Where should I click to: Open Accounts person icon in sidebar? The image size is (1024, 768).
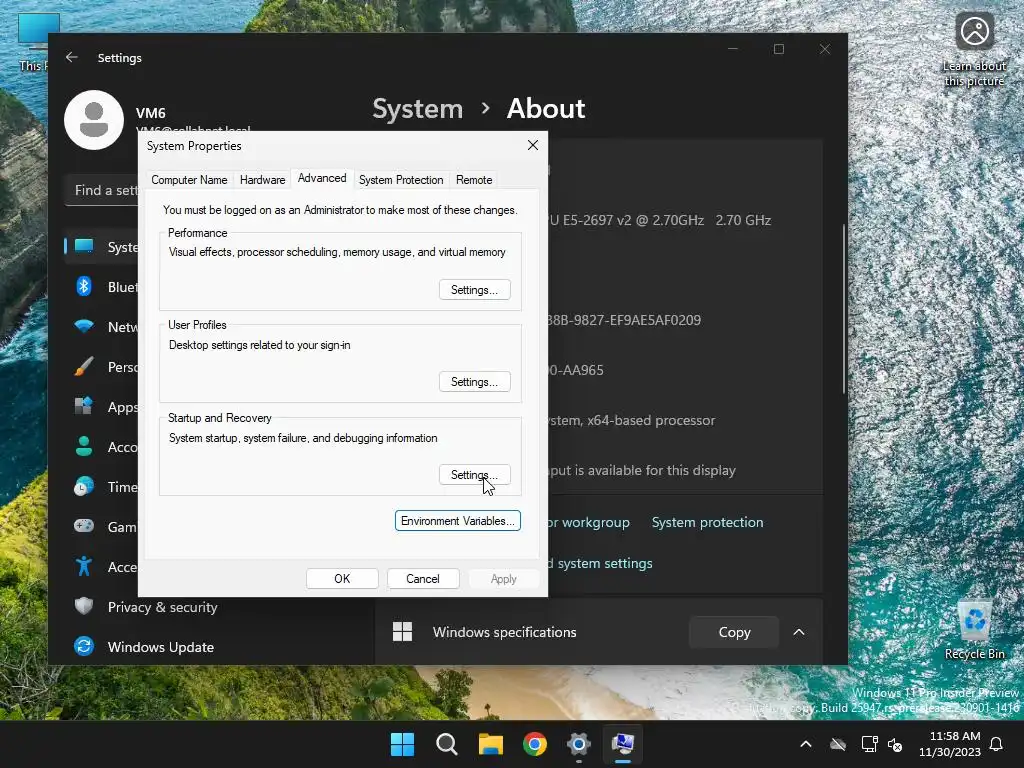(84, 446)
